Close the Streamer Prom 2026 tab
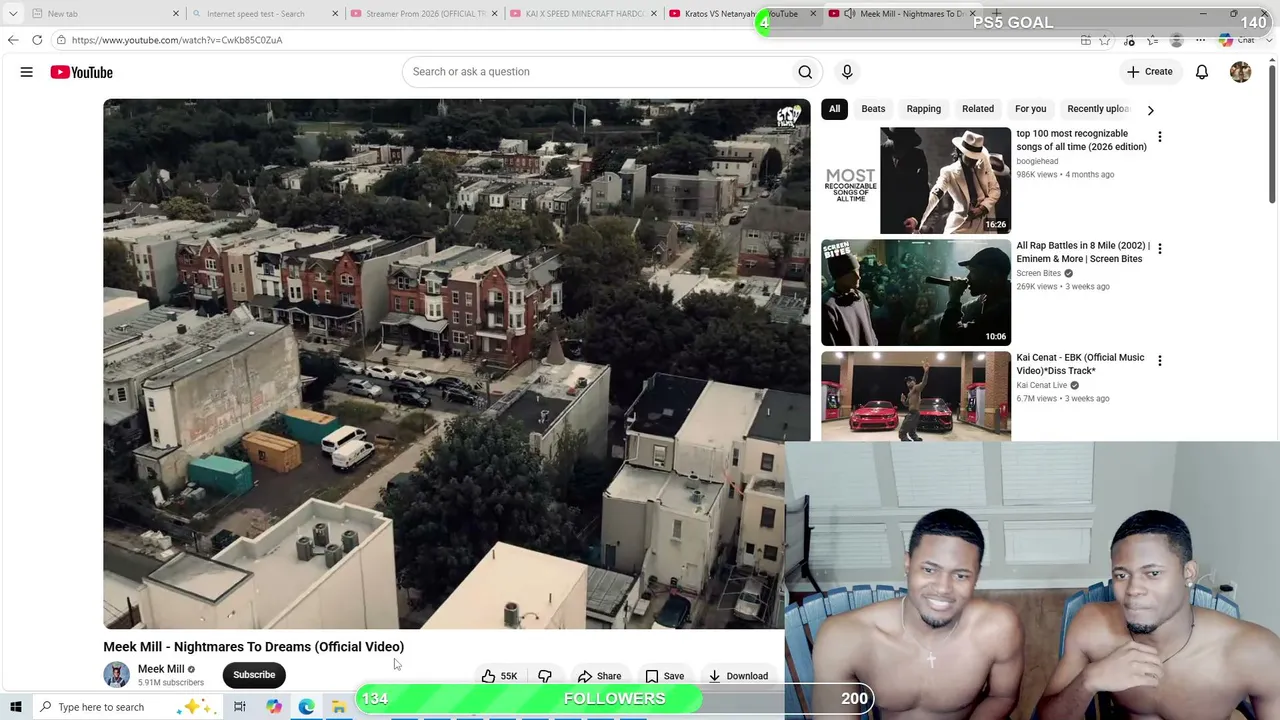The height and width of the screenshot is (720, 1280). coord(494,14)
